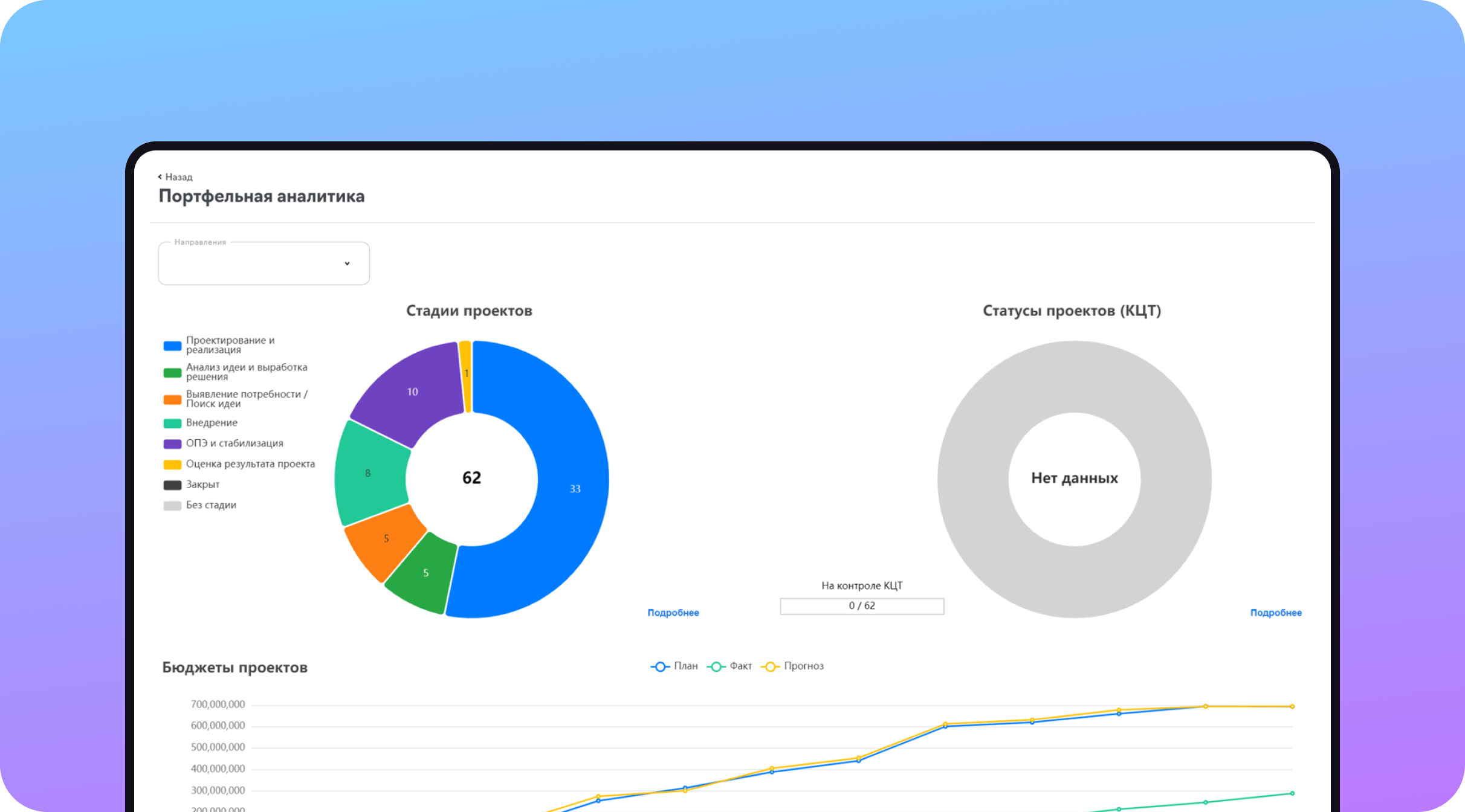Click yellow Оценка результата проекта legend marker
The height and width of the screenshot is (812, 1465).
[x=172, y=464]
